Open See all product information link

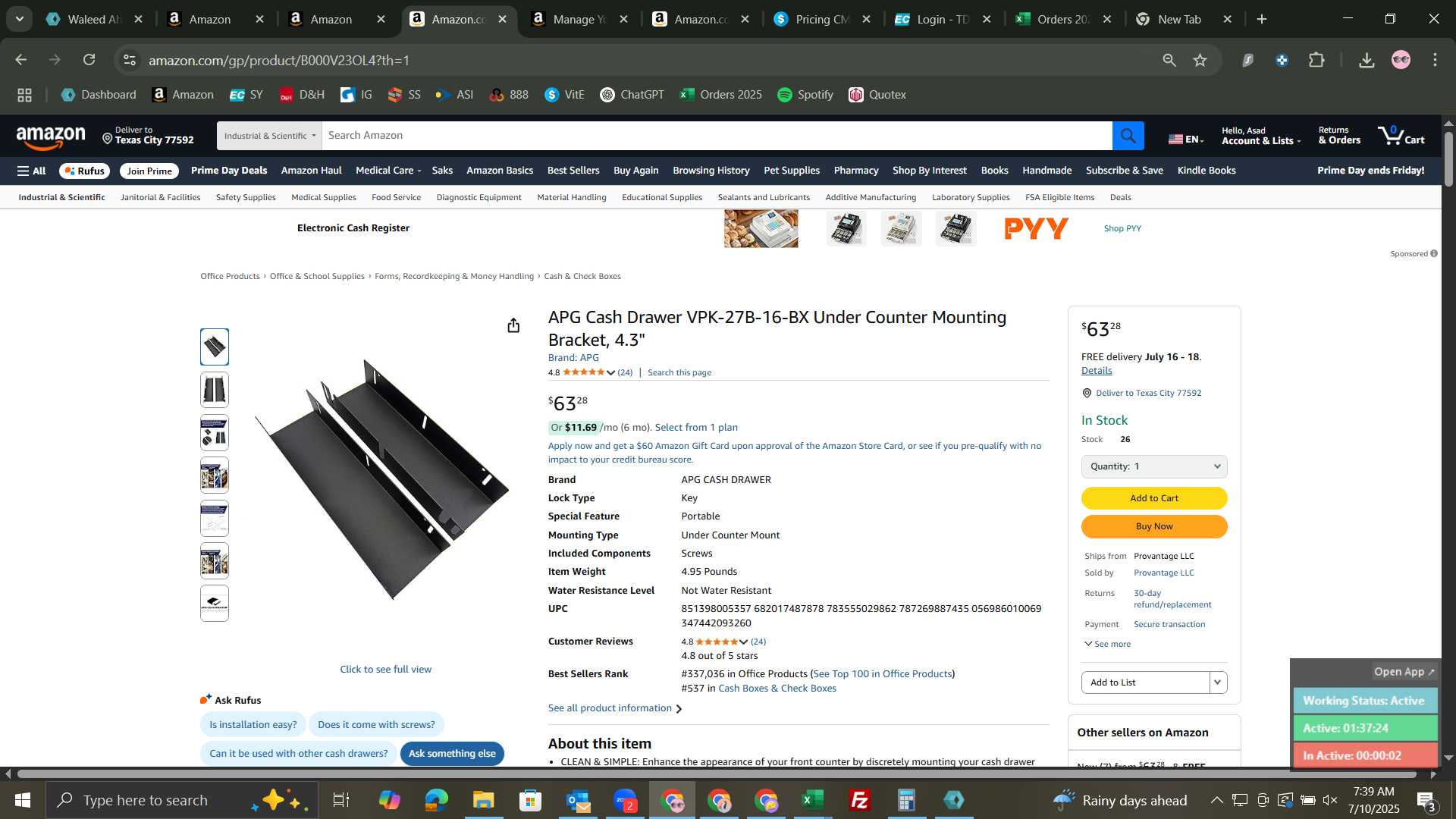[x=614, y=708]
